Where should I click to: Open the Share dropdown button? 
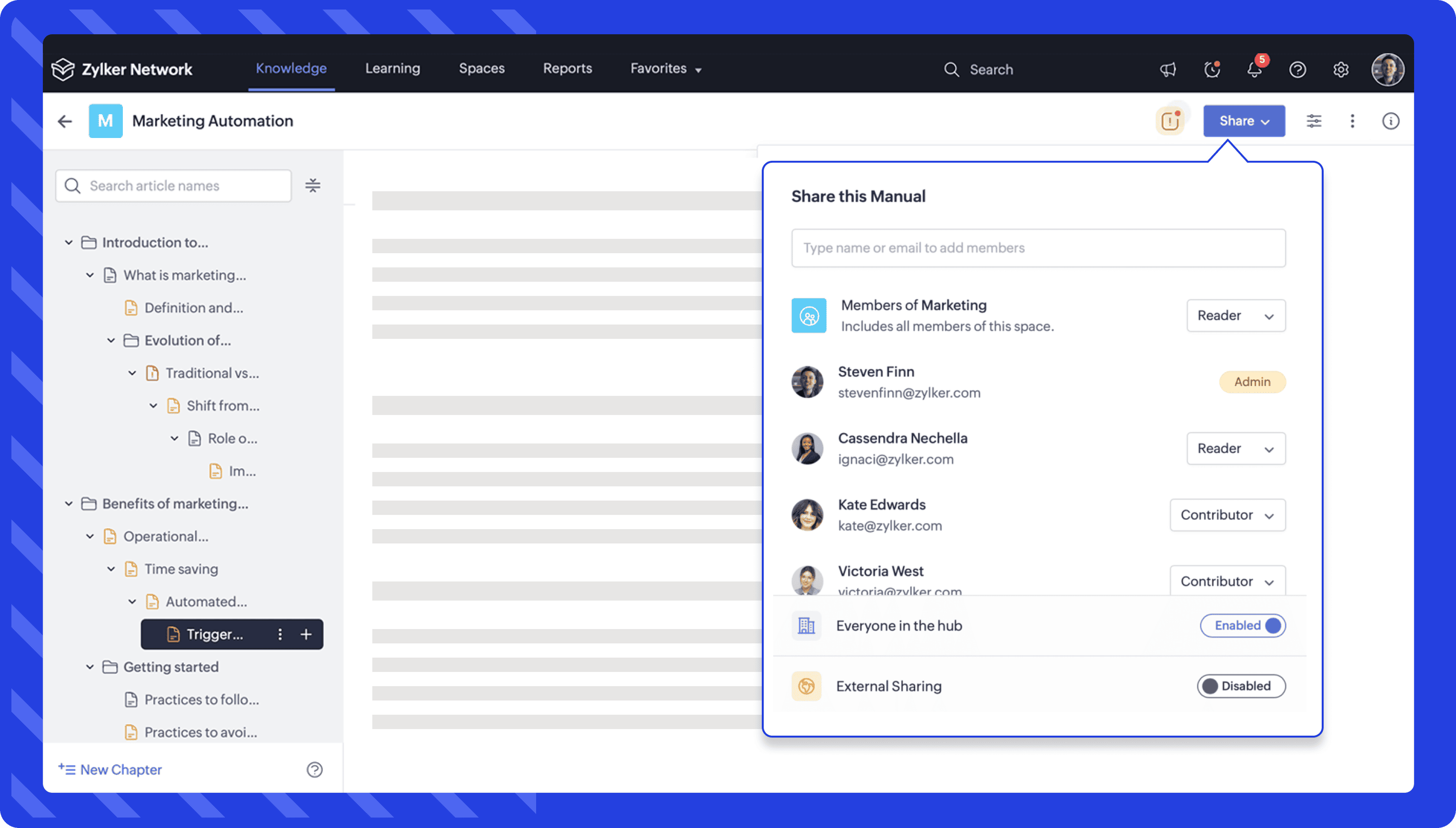tap(1244, 120)
